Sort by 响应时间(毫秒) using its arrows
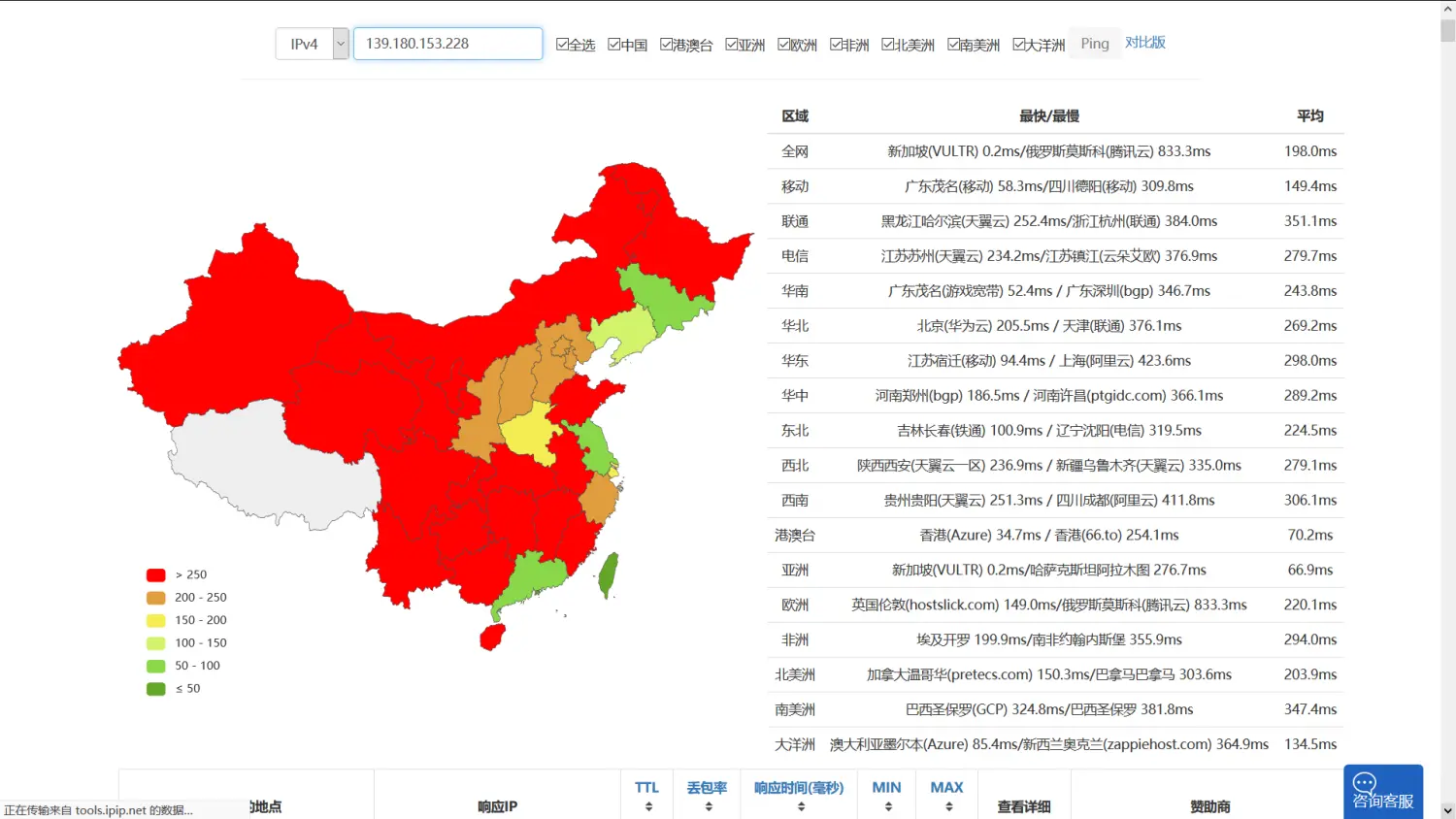This screenshot has height=819, width=1456. tap(801, 806)
